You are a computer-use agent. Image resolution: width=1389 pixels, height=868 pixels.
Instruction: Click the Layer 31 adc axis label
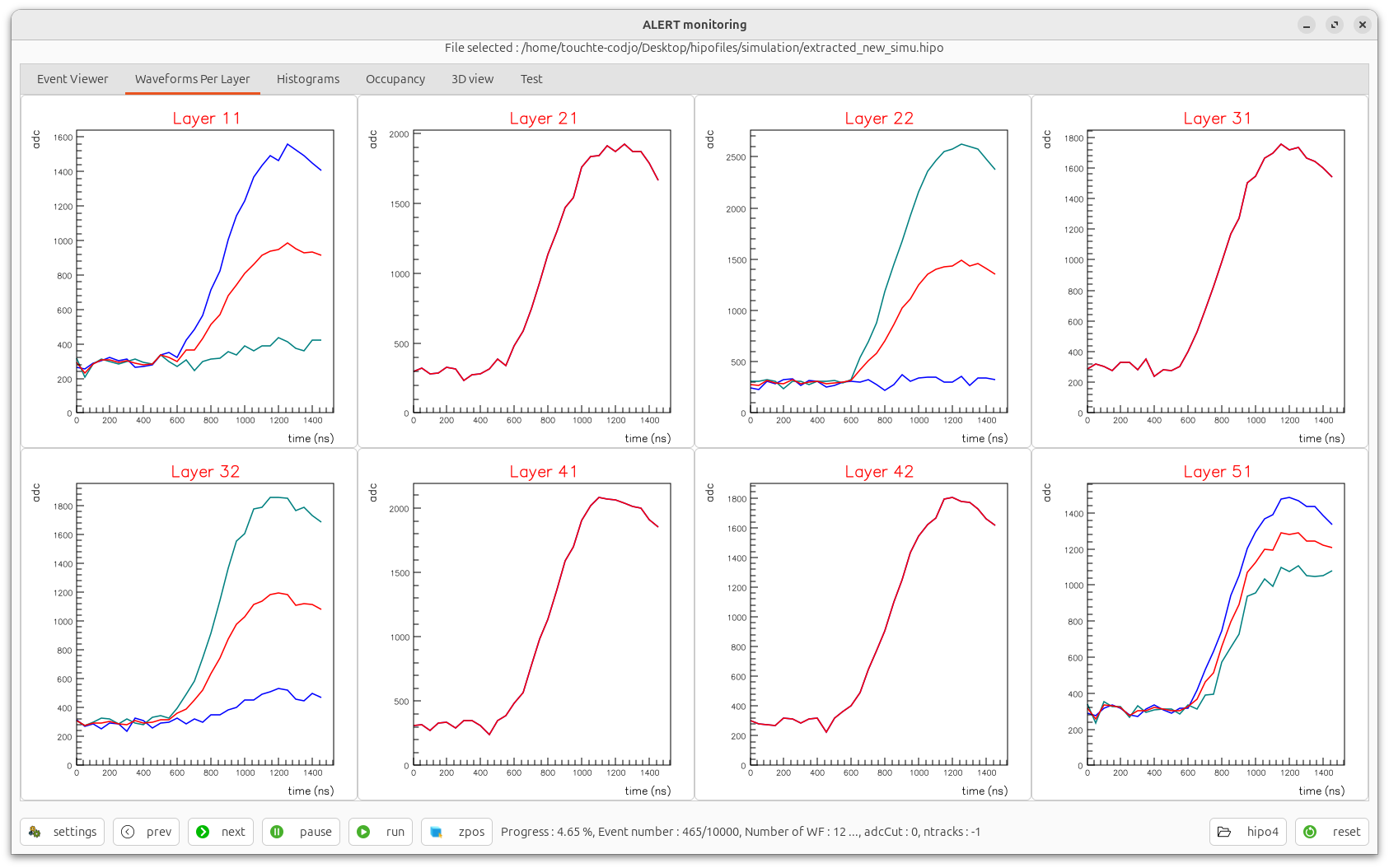coord(1047,139)
